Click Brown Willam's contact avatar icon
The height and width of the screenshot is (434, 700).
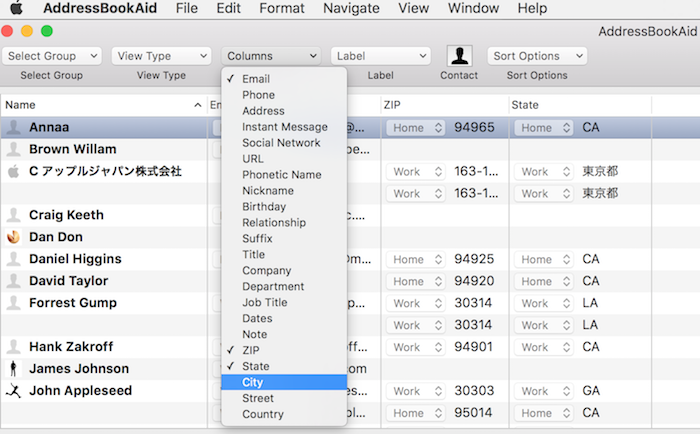pyautogui.click(x=14, y=149)
